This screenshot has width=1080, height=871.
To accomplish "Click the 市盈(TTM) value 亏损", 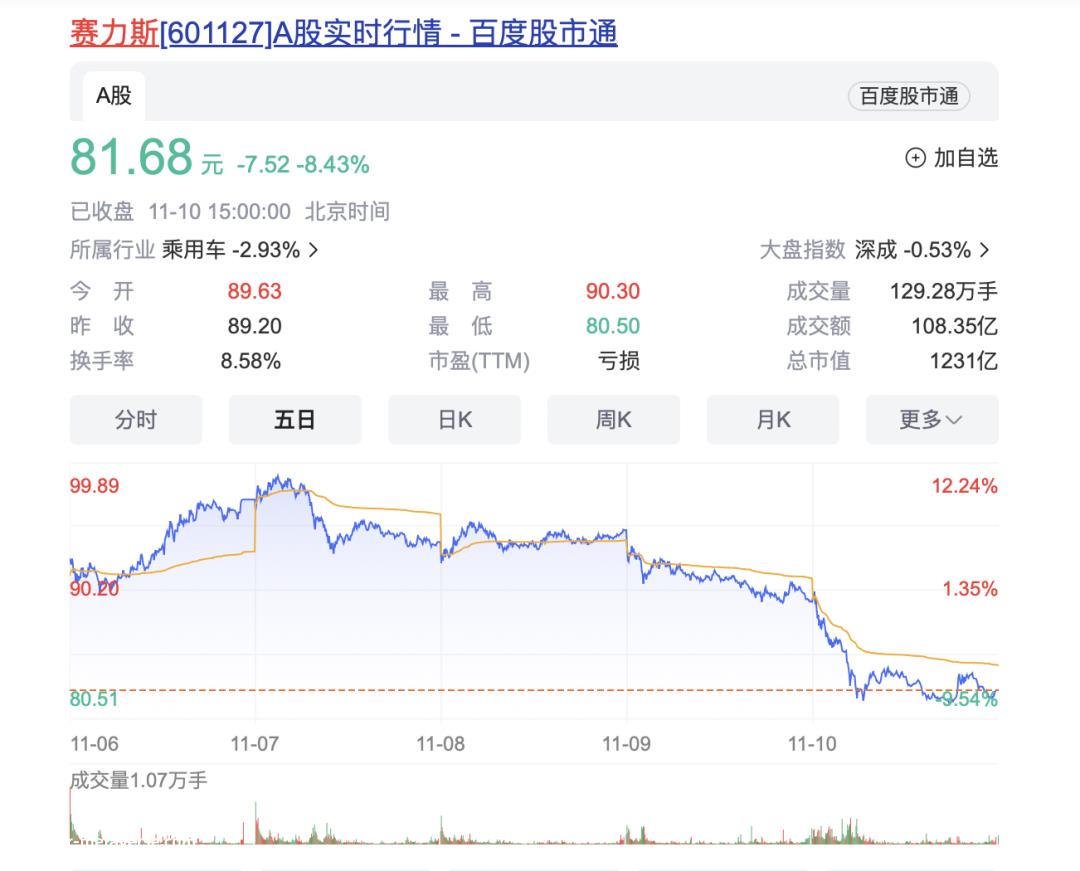I will coord(619,361).
